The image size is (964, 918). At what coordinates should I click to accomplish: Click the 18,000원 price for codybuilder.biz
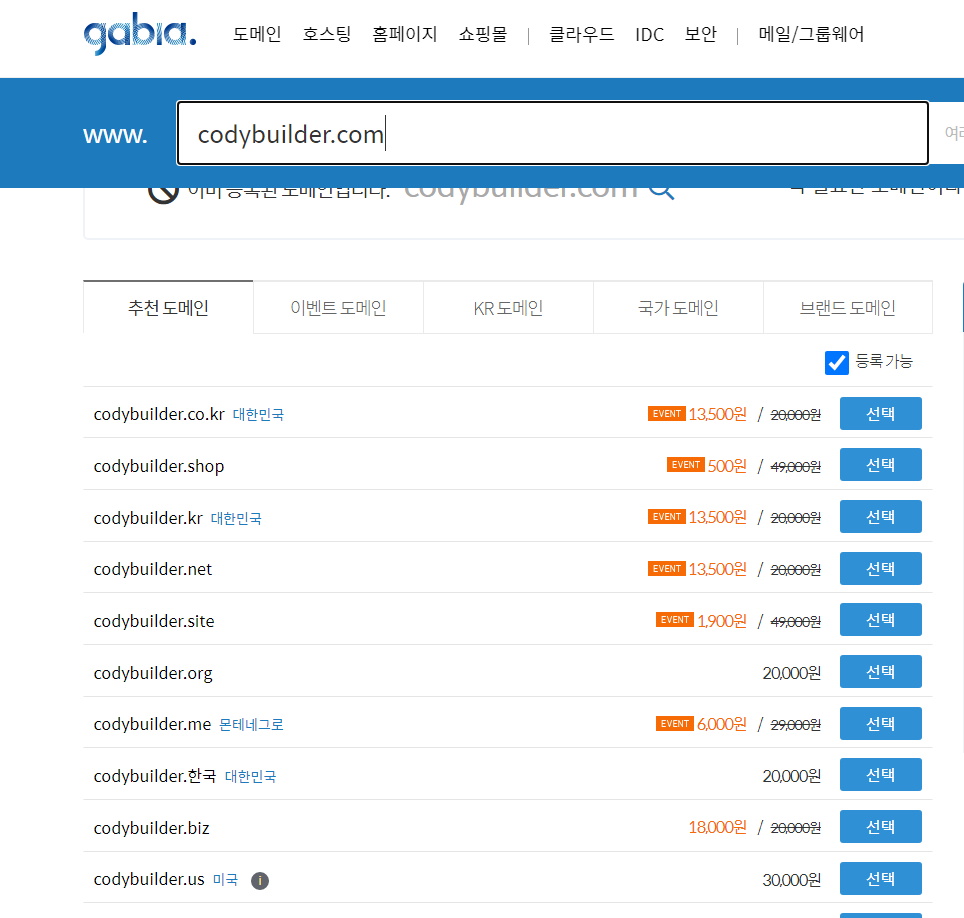coord(717,827)
